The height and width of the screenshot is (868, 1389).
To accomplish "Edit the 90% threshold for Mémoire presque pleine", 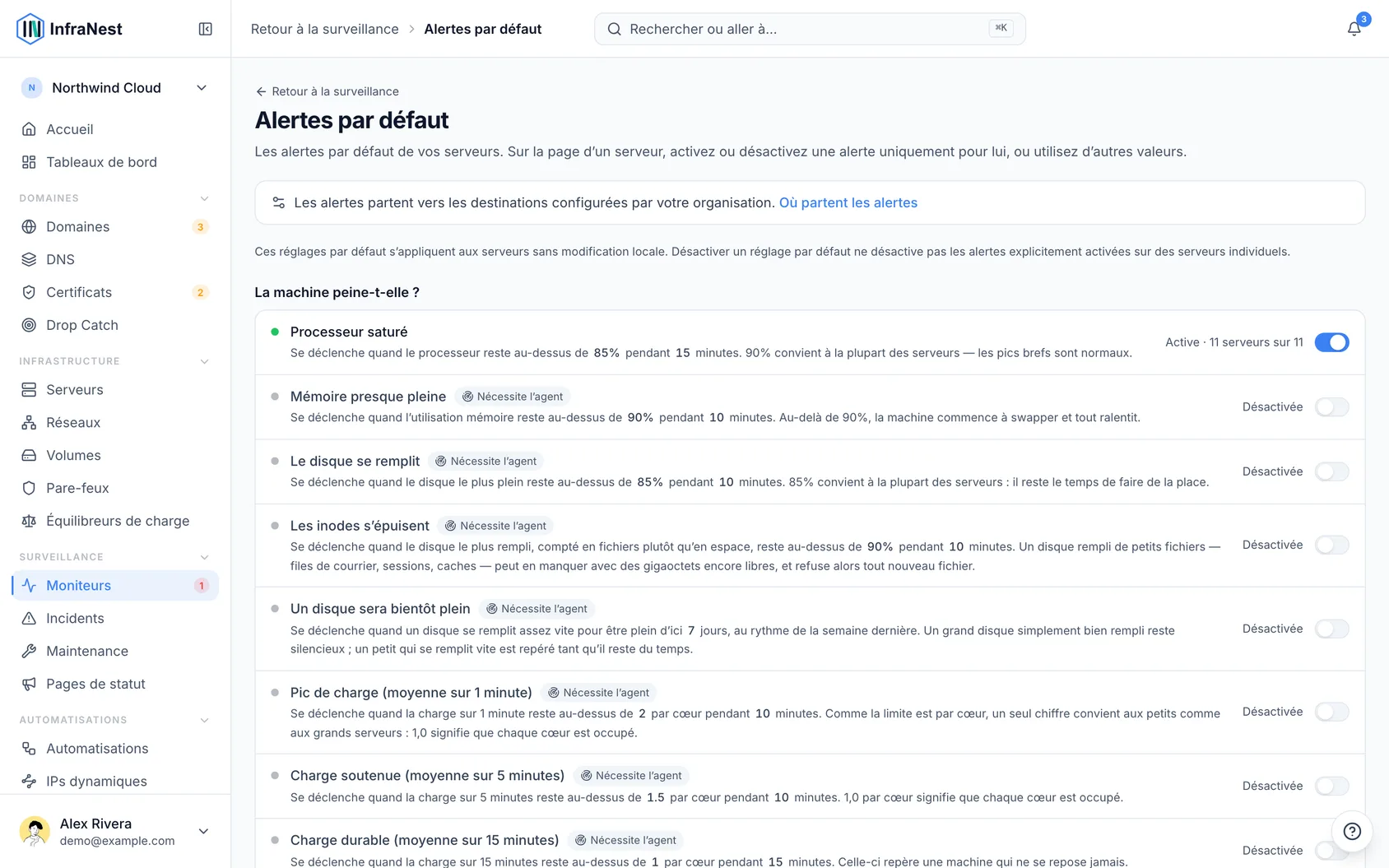I will pos(640,417).
